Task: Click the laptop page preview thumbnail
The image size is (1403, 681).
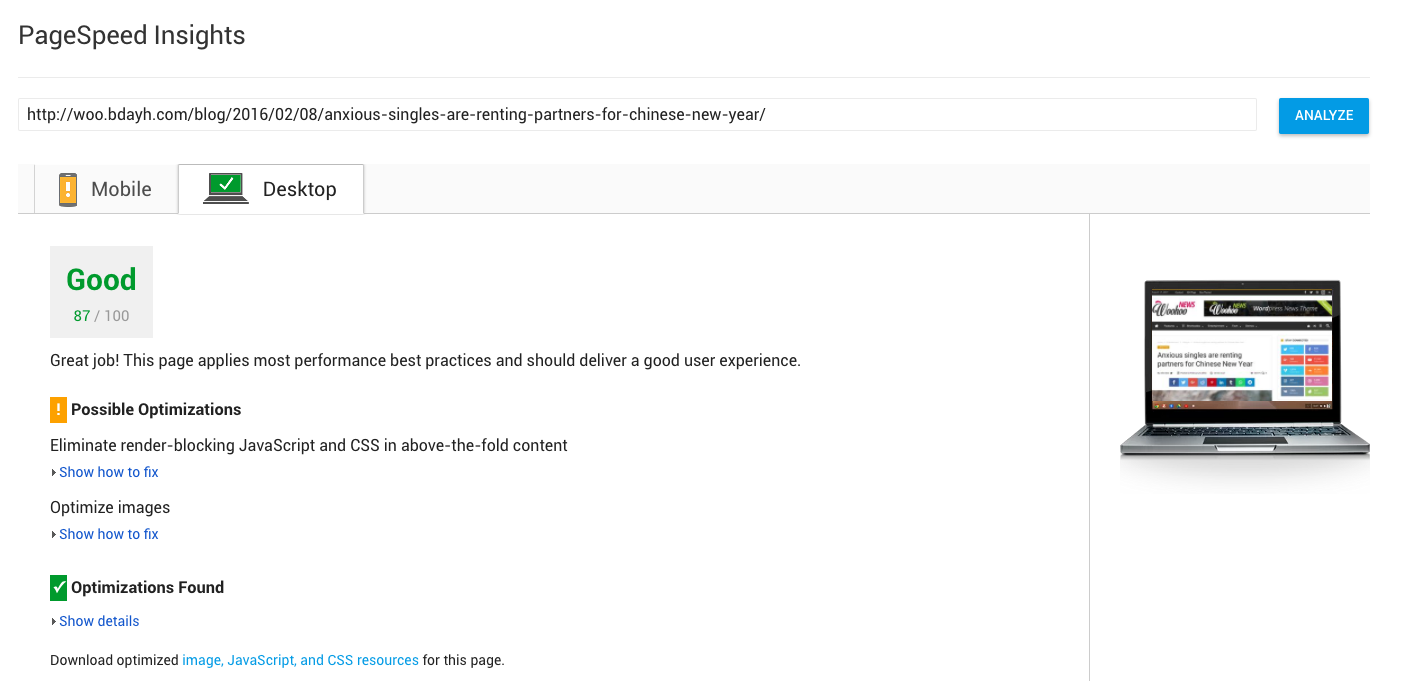Action: pos(1243,370)
